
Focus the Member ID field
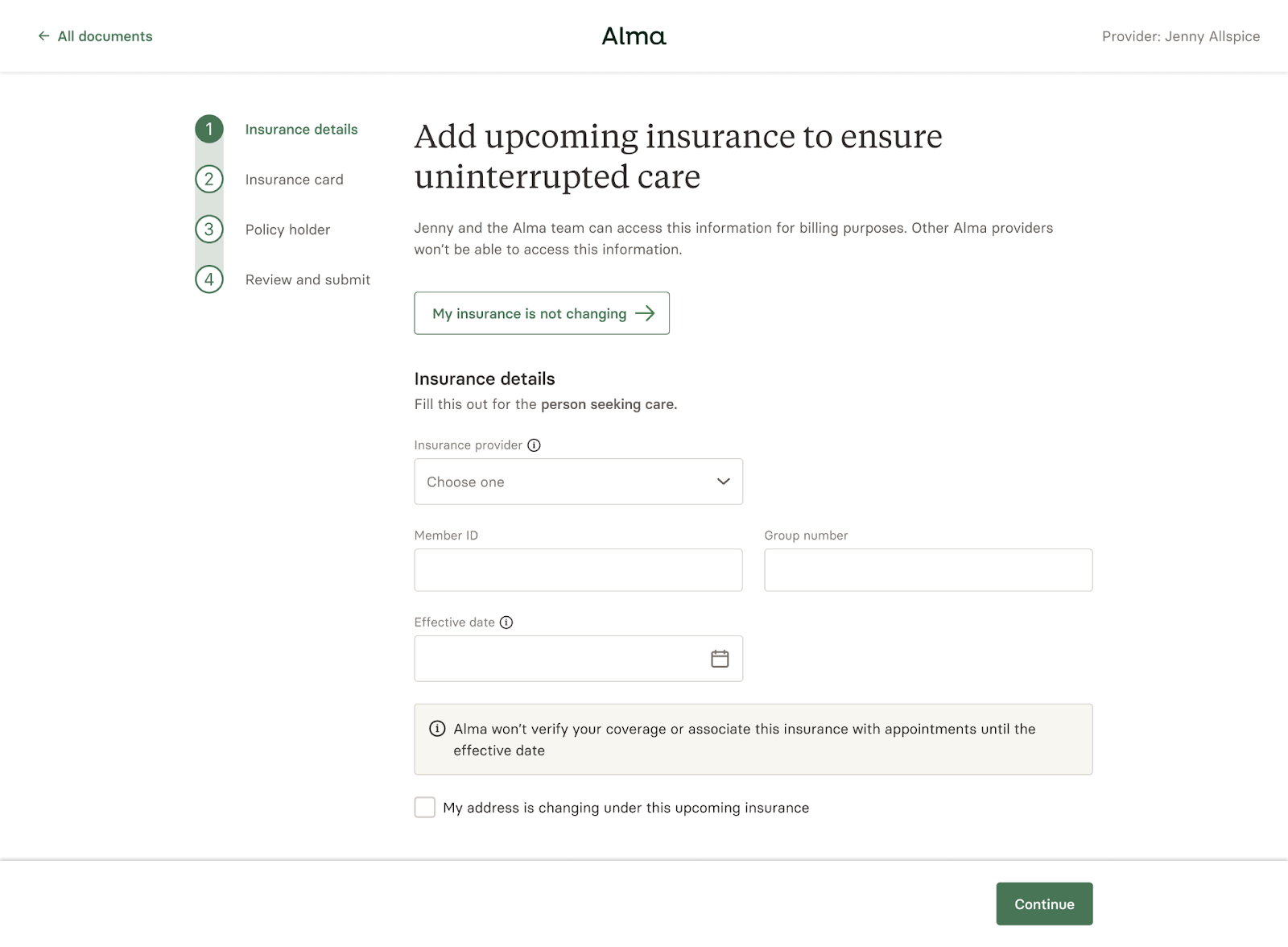point(578,570)
